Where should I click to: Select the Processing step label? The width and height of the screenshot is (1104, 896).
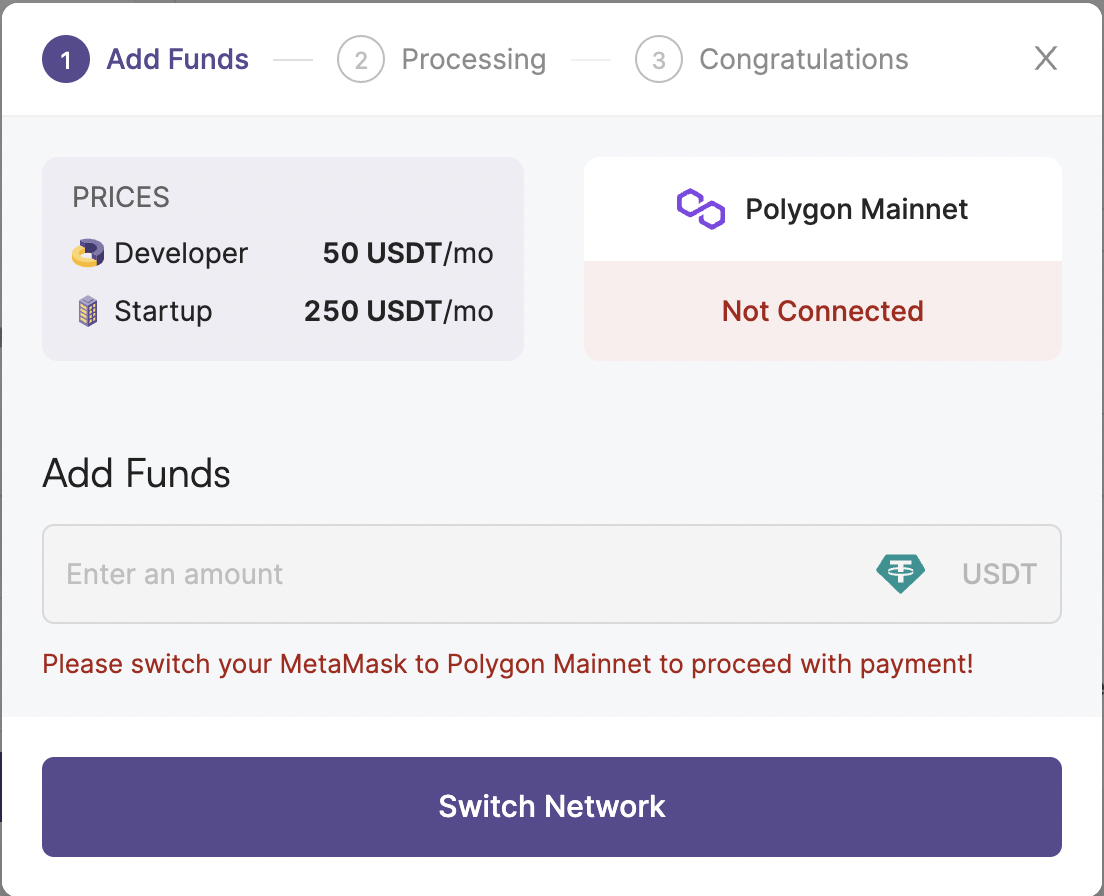click(474, 60)
